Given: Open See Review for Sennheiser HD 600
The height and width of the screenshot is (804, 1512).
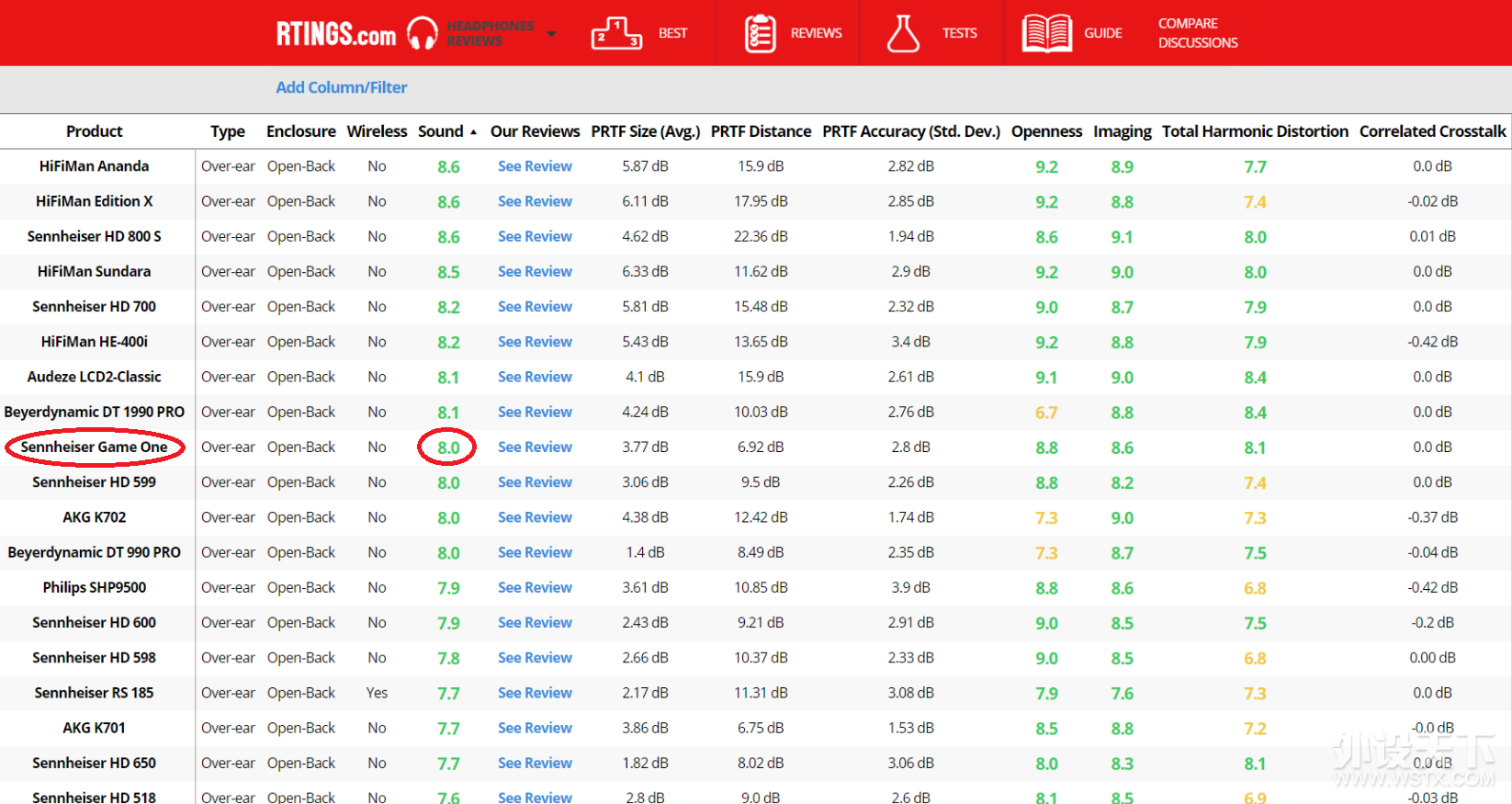Looking at the screenshot, I should click(x=535, y=622).
